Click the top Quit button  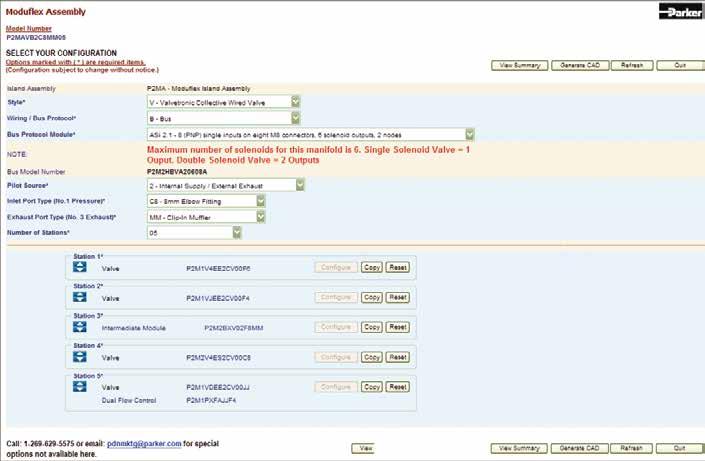click(680, 65)
